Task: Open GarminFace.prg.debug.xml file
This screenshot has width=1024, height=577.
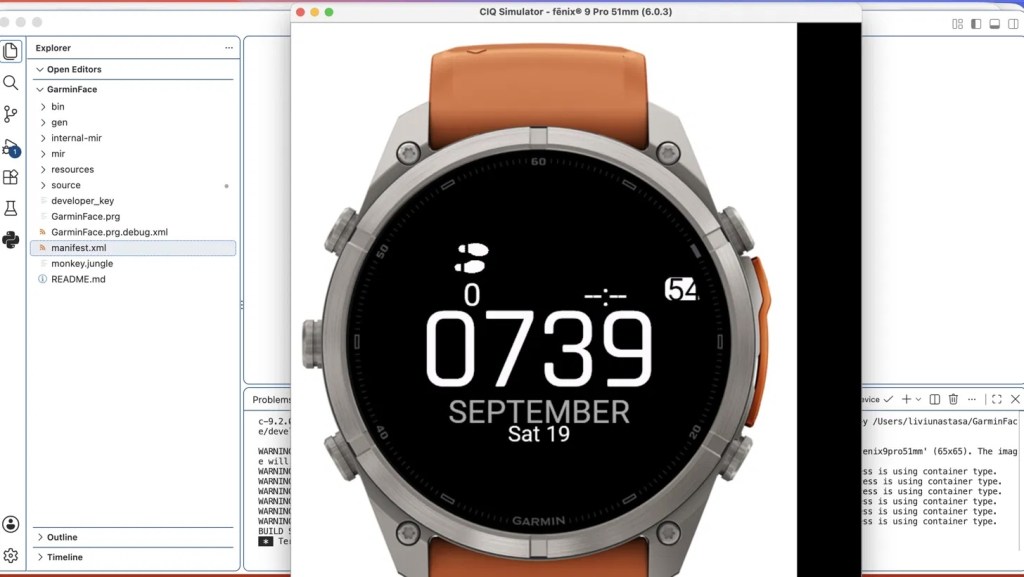Action: click(133, 232)
